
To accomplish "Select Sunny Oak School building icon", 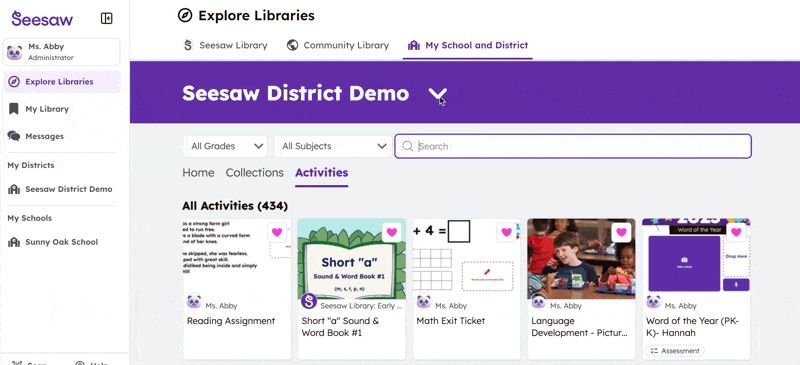I will click(x=14, y=242).
